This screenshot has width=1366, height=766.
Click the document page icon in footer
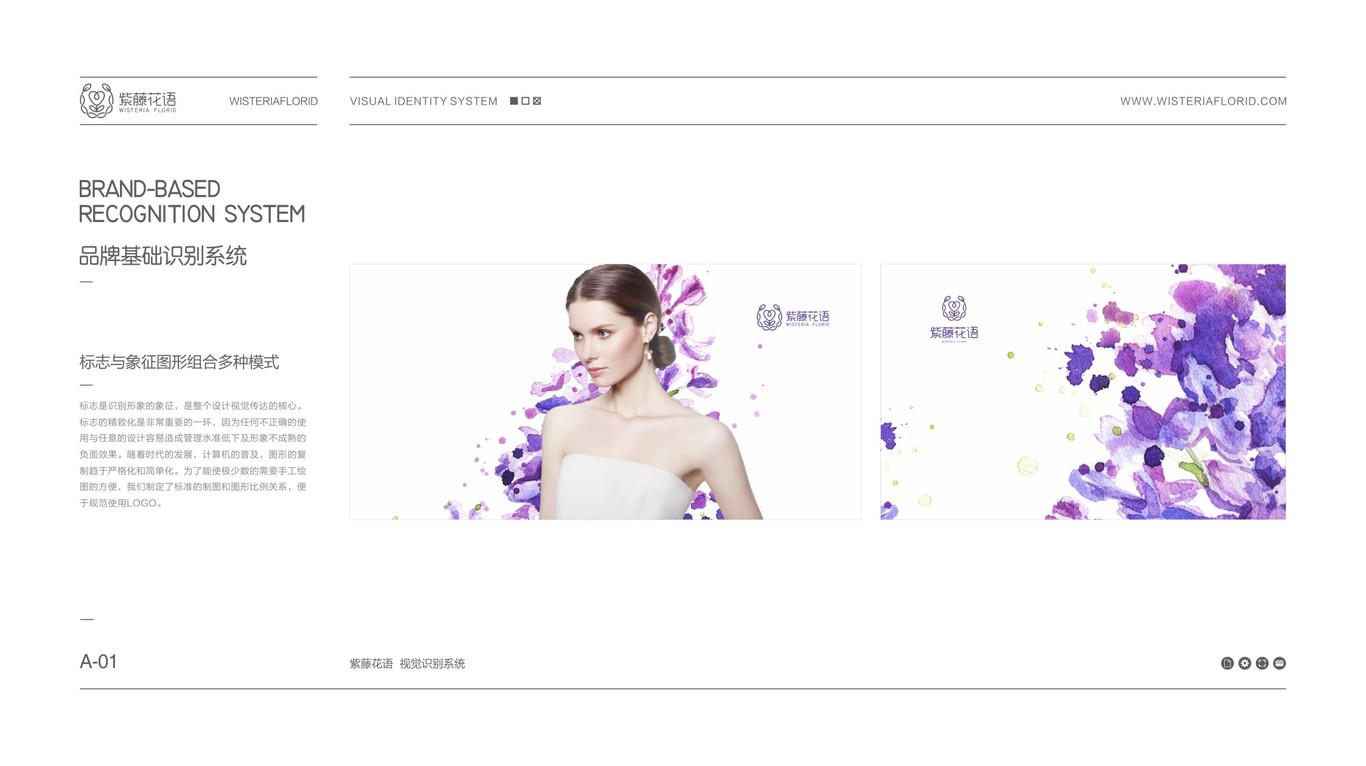click(x=1227, y=663)
